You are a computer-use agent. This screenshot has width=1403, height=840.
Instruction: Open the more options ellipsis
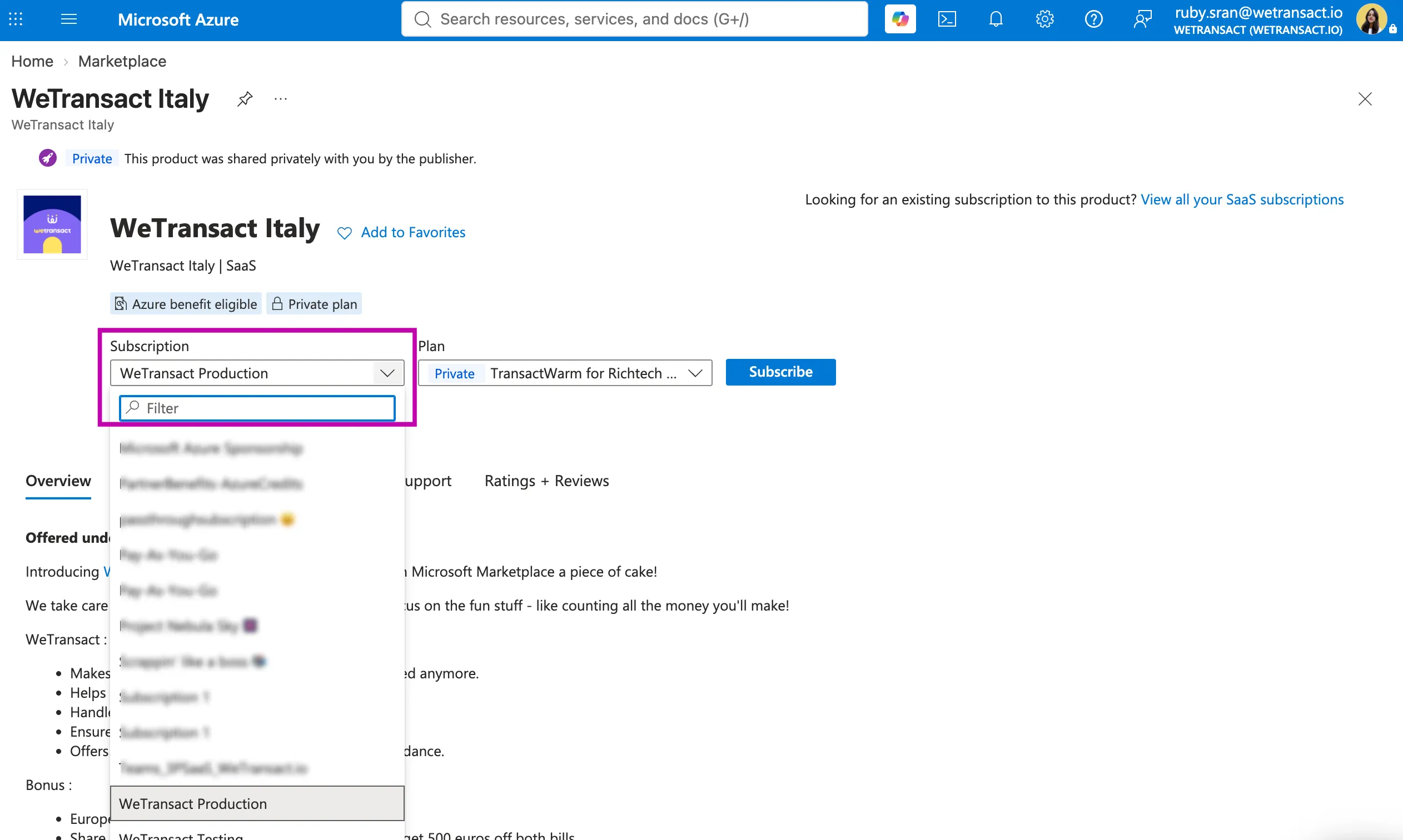[x=281, y=99]
